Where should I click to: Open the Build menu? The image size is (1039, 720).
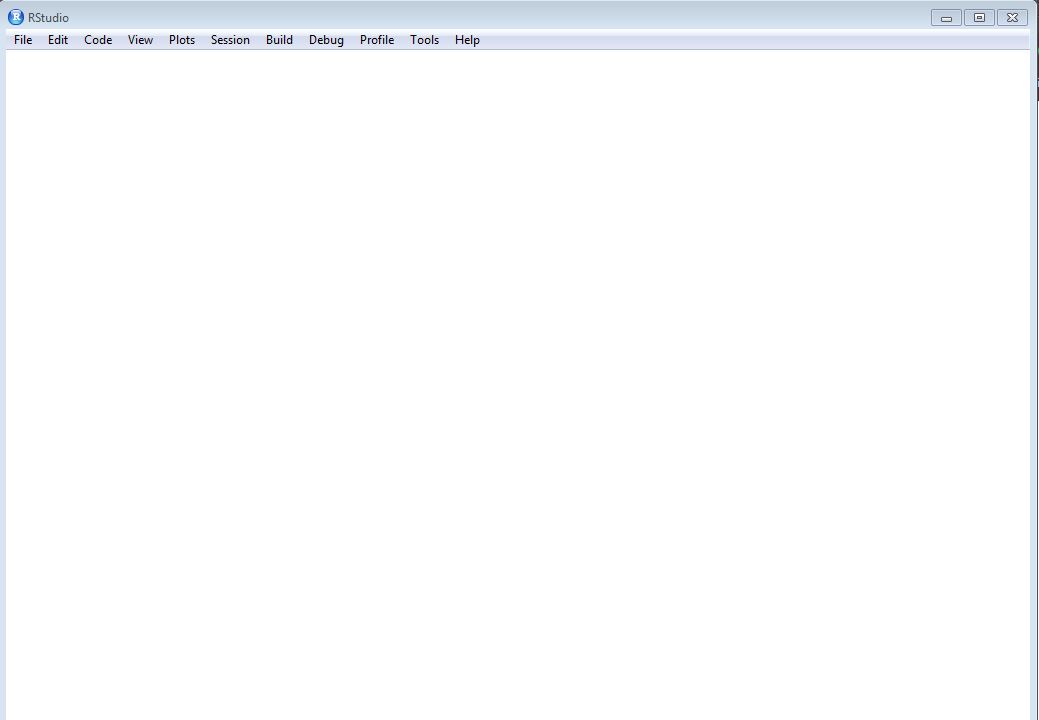point(279,40)
